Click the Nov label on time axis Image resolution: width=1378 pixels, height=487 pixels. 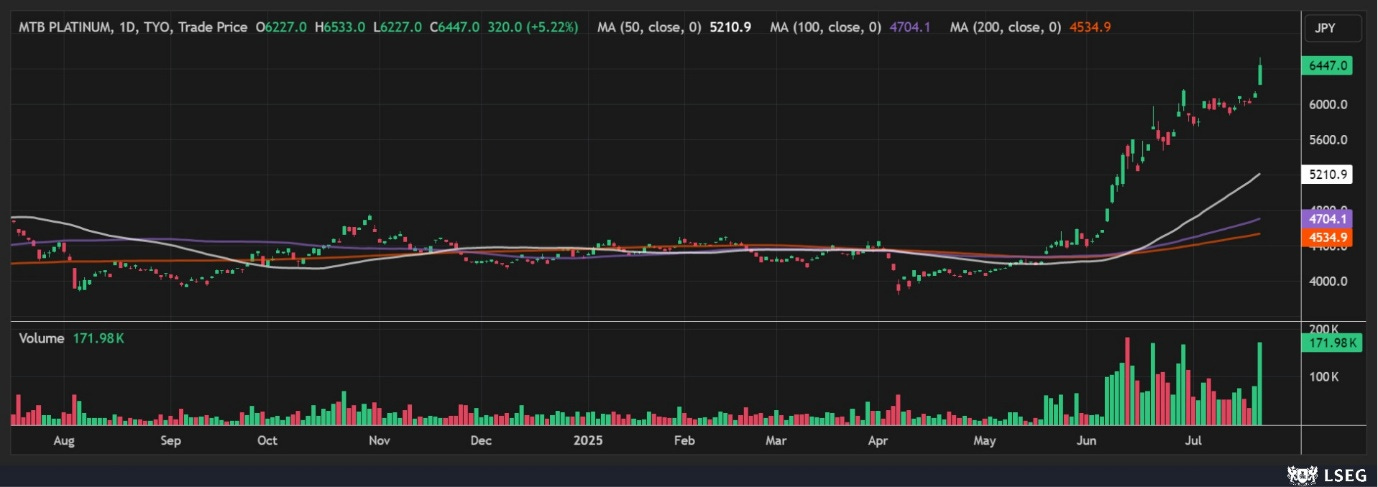pos(378,440)
